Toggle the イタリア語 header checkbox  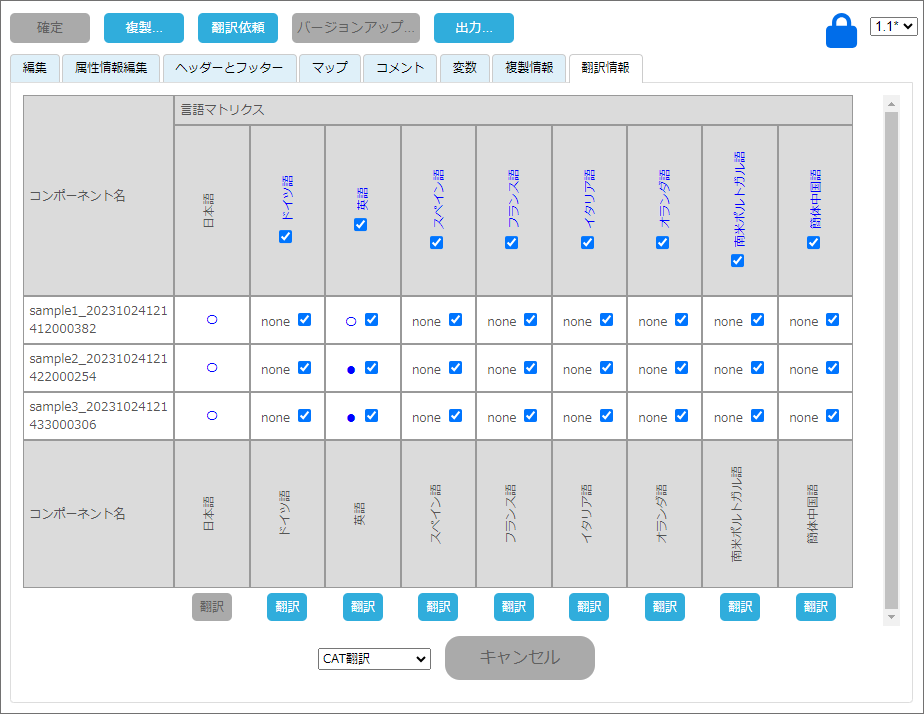[x=588, y=243]
